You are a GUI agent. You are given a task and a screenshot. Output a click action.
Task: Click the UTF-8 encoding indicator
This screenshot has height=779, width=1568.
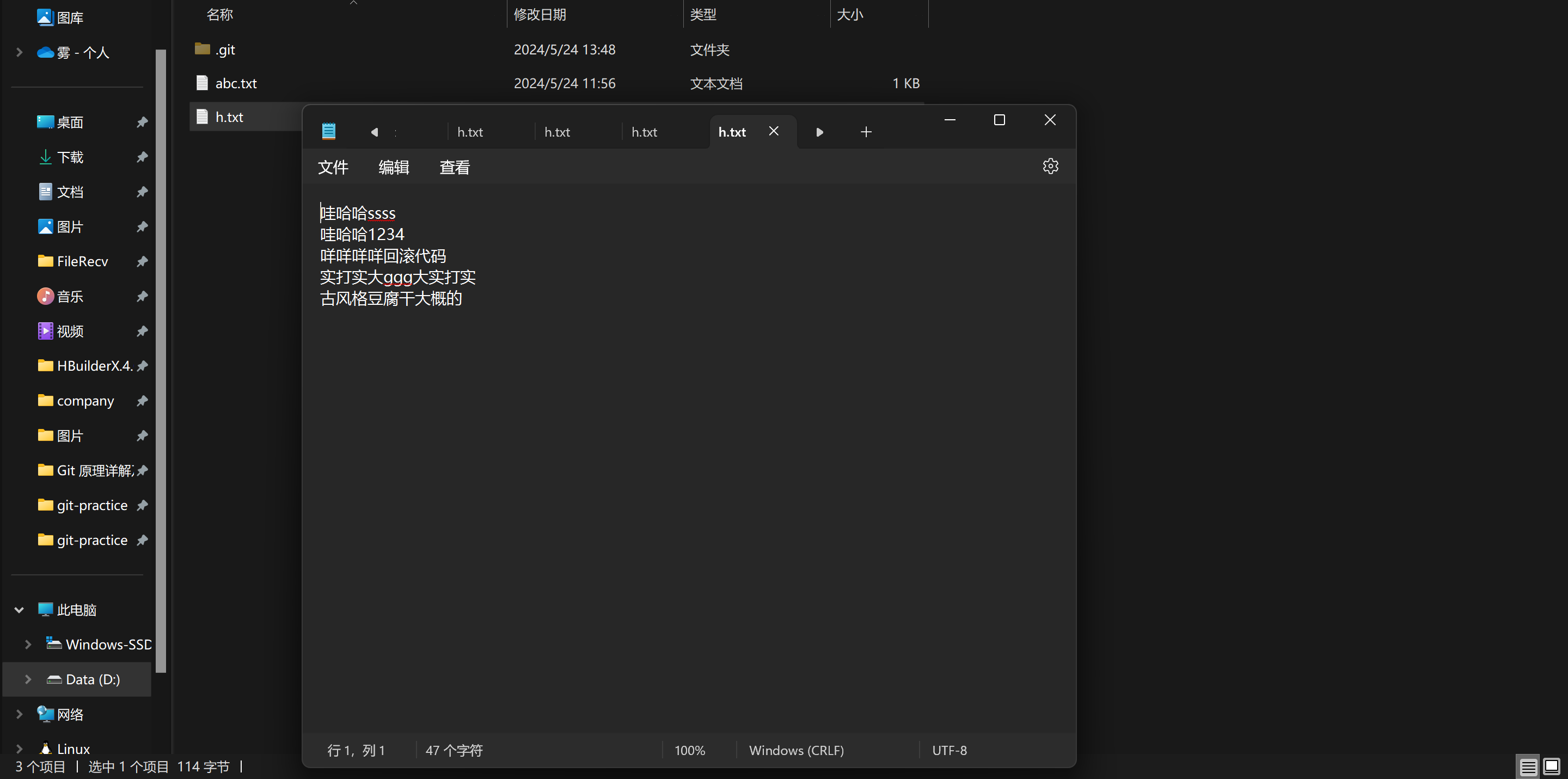[949, 750]
